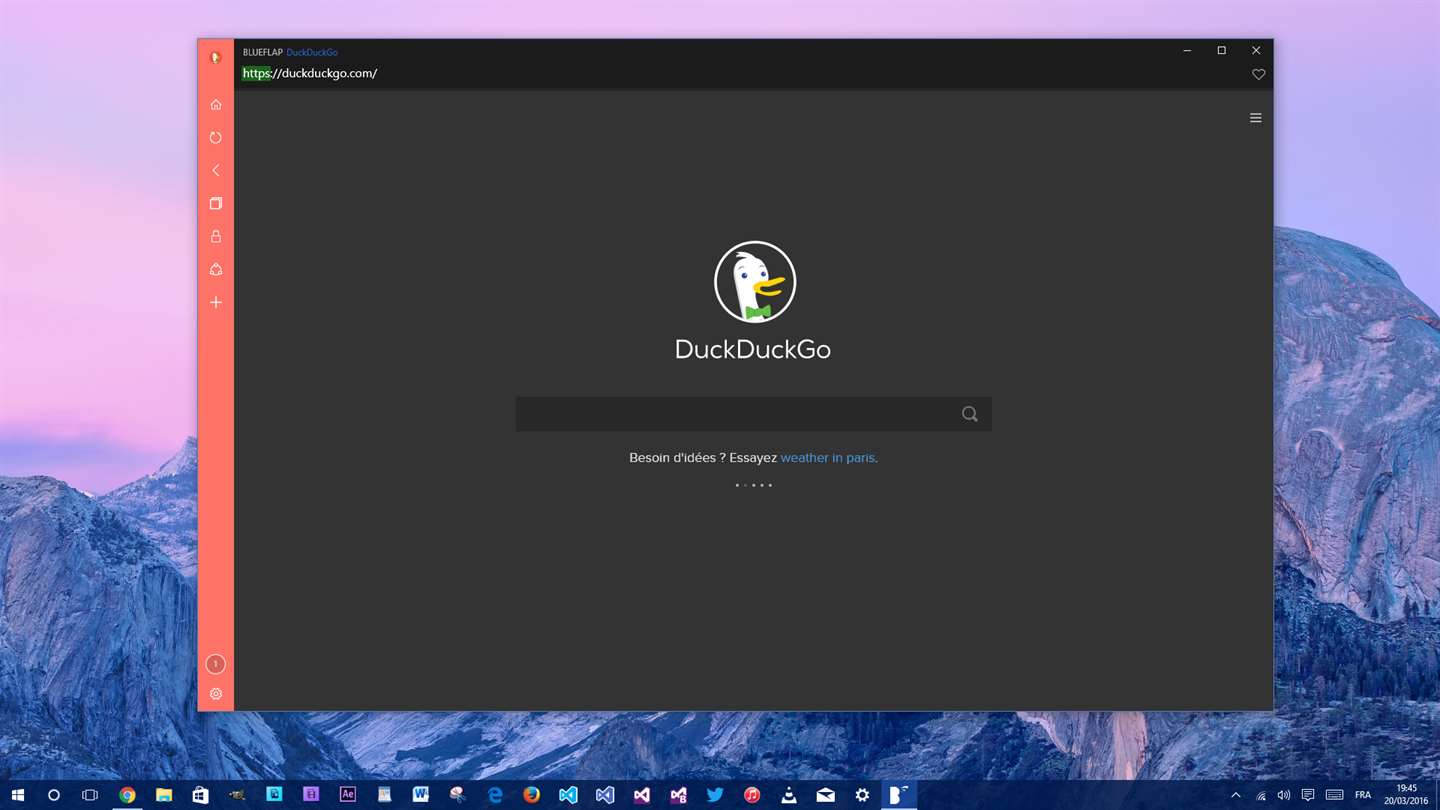Image resolution: width=1440 pixels, height=810 pixels.
Task: Open the Windows Start menu
Action: 18,795
